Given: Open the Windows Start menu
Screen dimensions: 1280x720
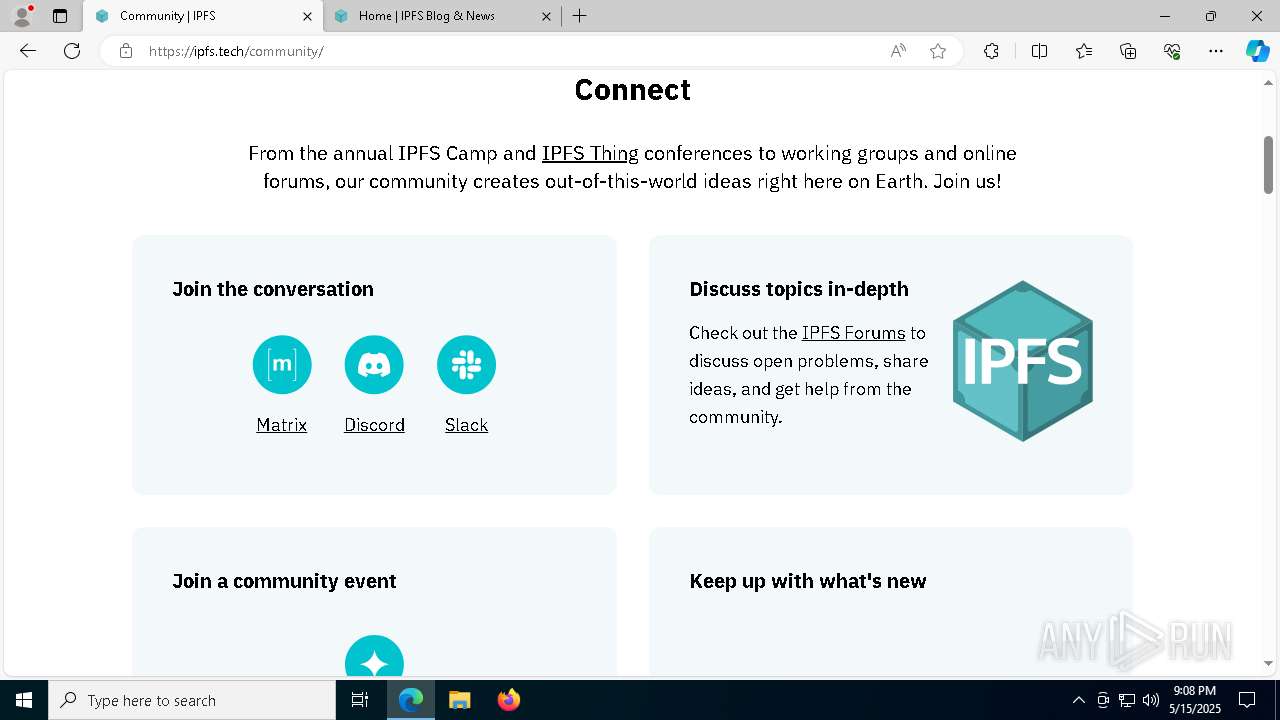Looking at the screenshot, I should point(24,700).
